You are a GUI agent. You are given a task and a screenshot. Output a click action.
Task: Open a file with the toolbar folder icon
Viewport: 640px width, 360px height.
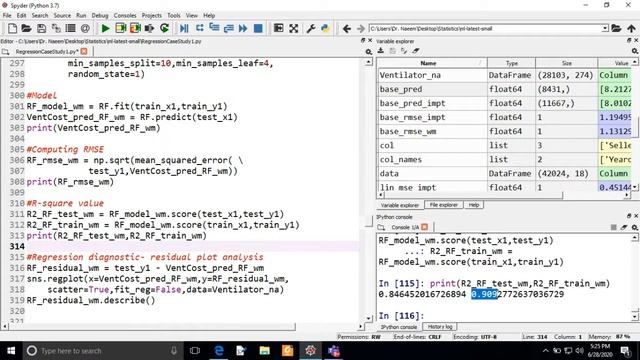[x=27, y=29]
